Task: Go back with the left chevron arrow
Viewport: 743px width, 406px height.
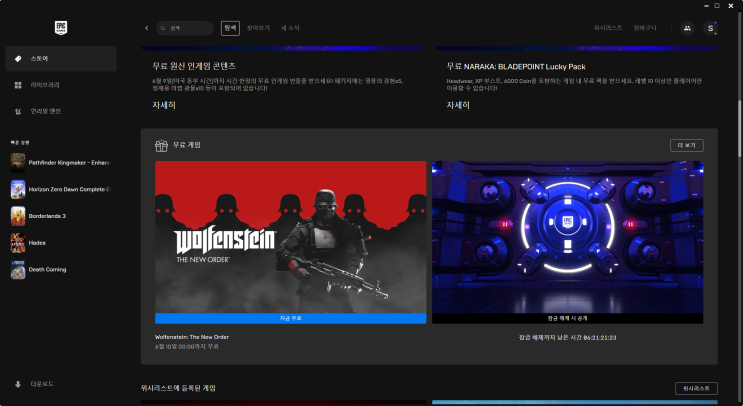Action: tap(146, 28)
